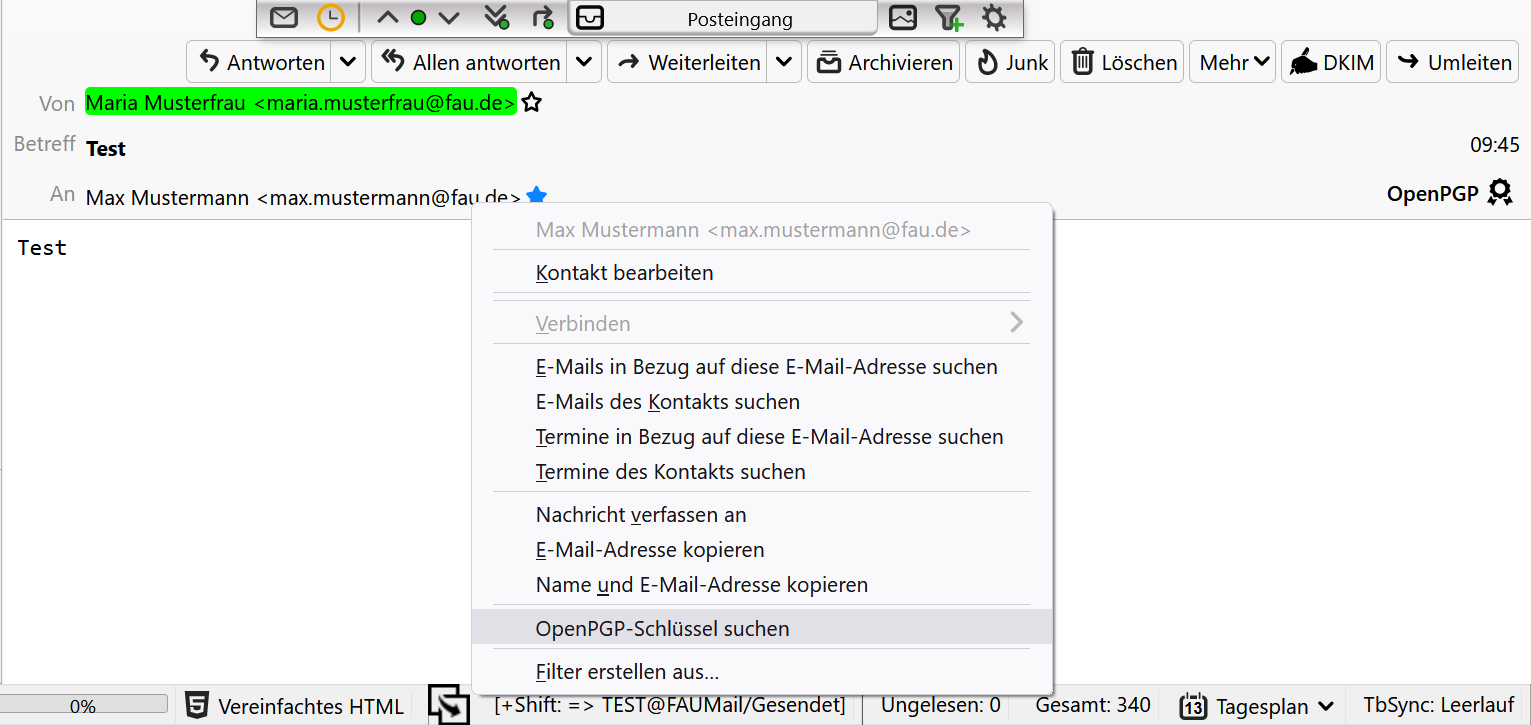The width and height of the screenshot is (1531, 725).
Task: Open the Mehr dropdown menu
Action: click(1233, 62)
